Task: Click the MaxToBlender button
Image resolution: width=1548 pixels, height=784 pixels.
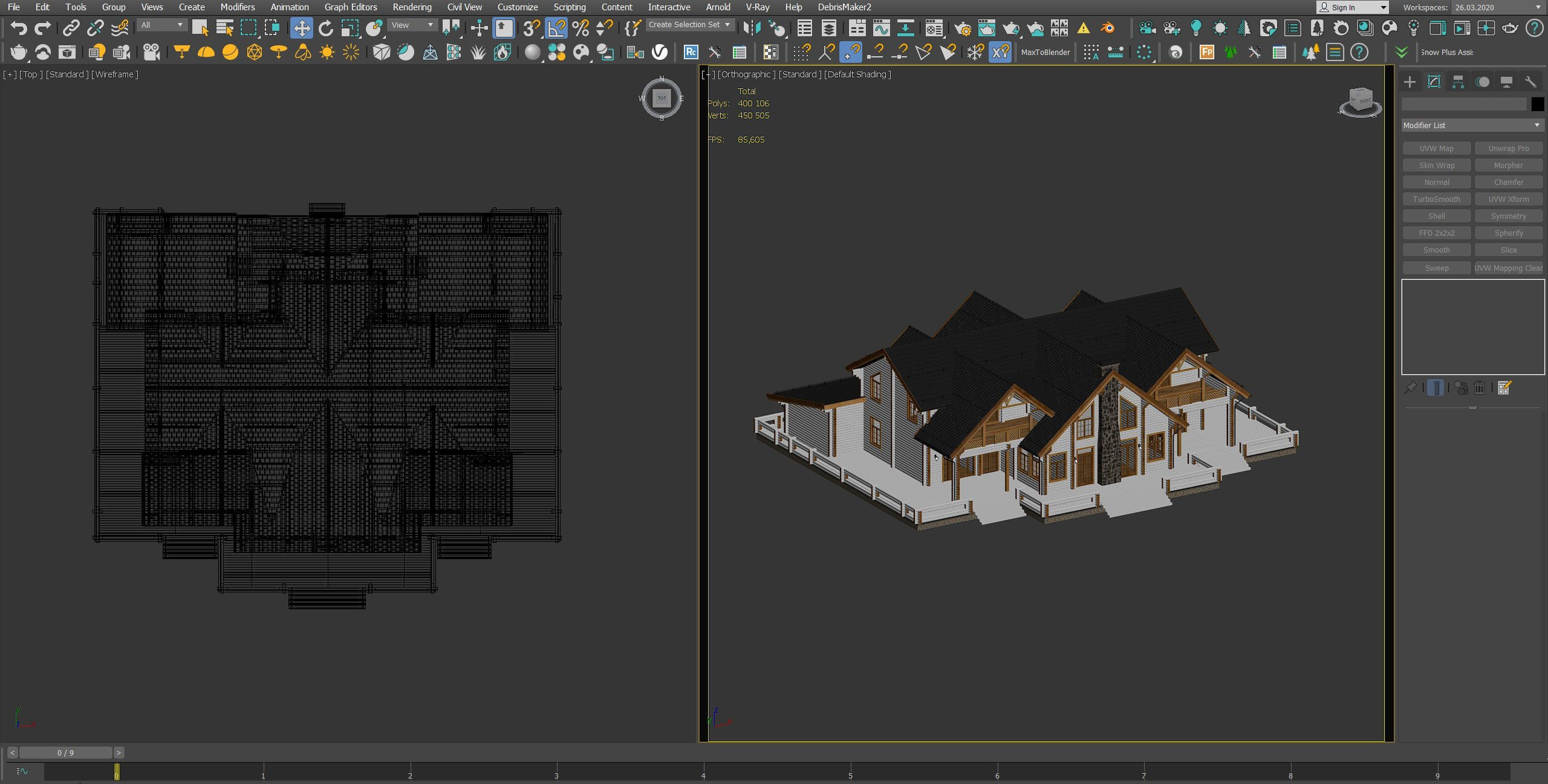Action: point(1045,53)
